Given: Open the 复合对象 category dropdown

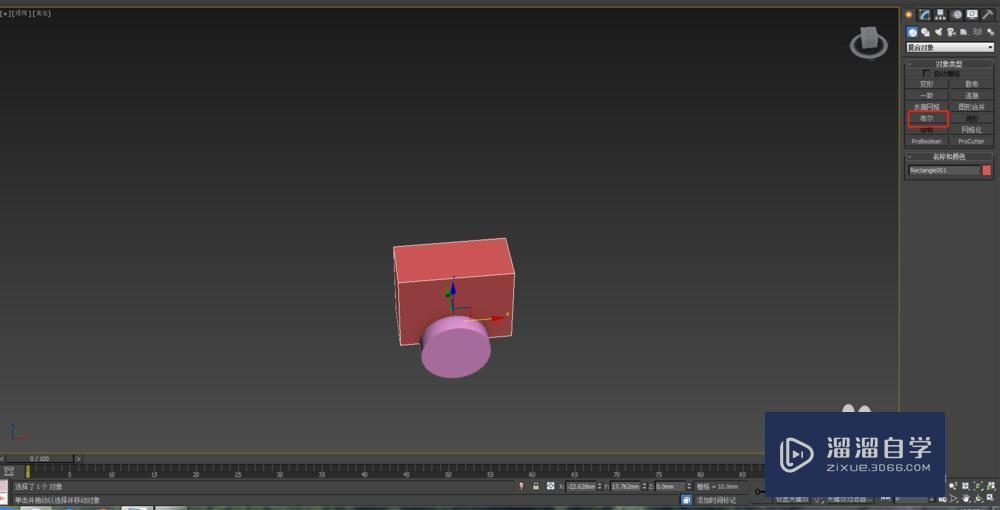Looking at the screenshot, I should pyautogui.click(x=950, y=47).
